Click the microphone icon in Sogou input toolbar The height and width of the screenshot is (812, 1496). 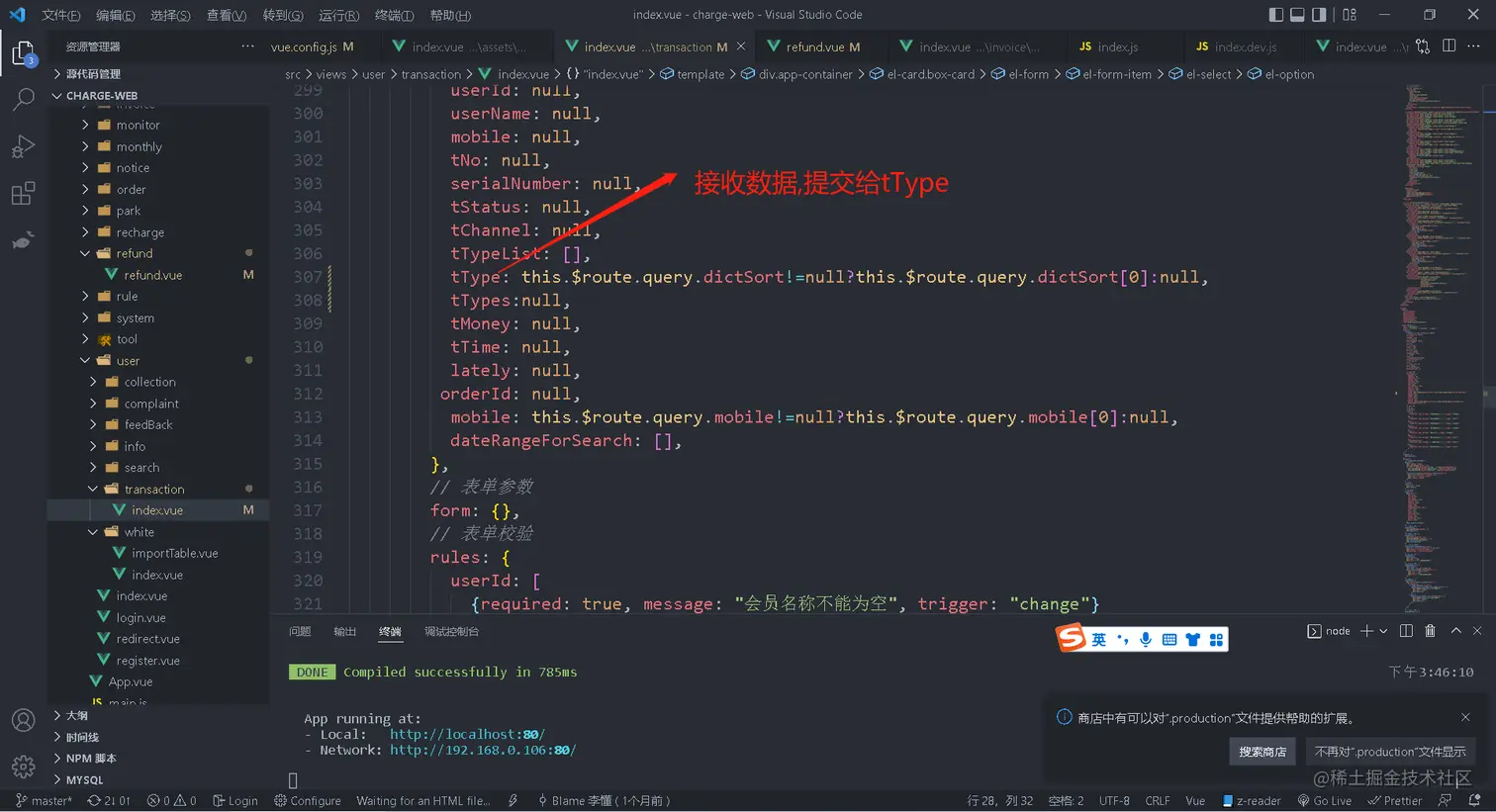(1145, 638)
